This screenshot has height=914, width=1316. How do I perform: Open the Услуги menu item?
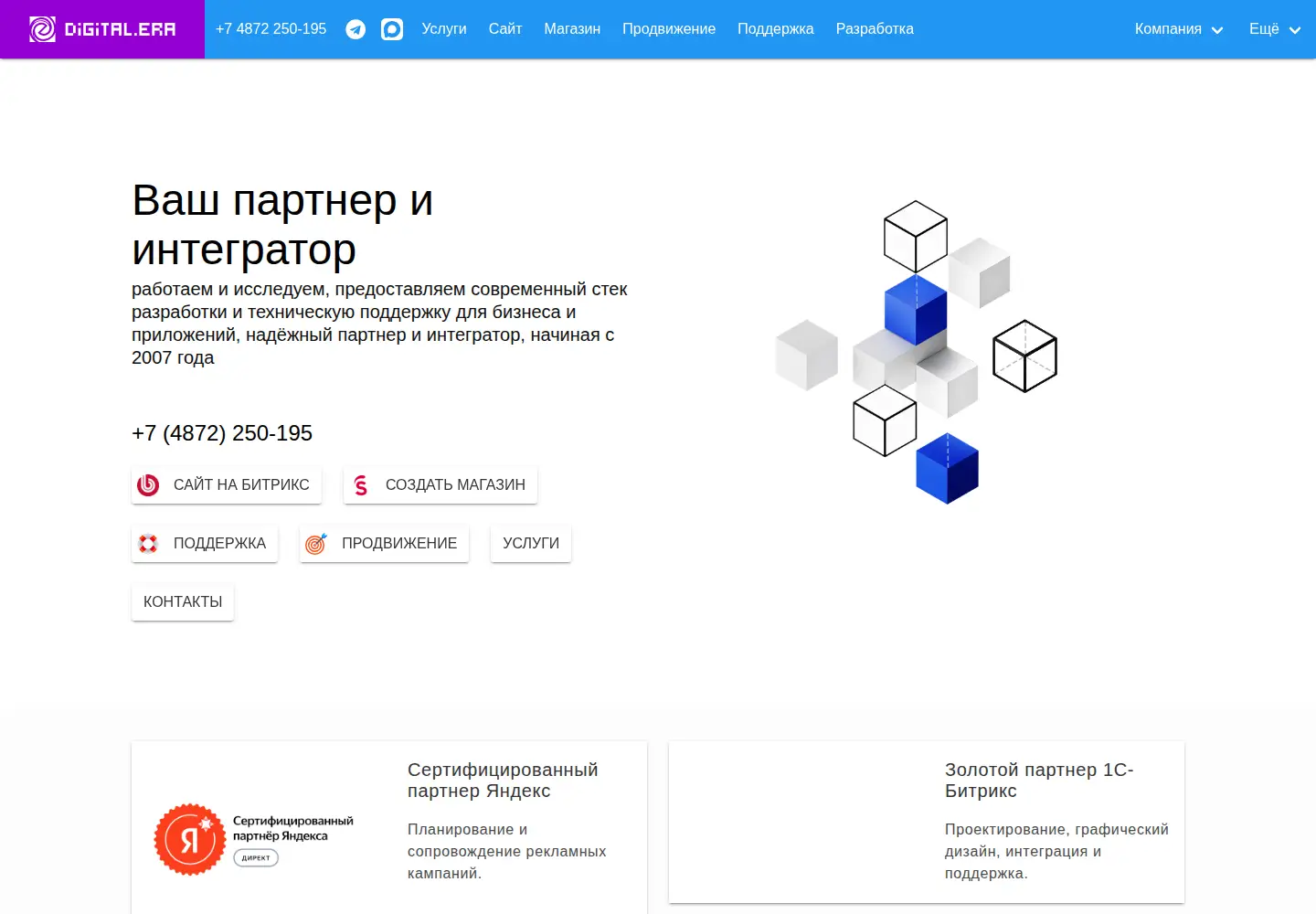444,29
